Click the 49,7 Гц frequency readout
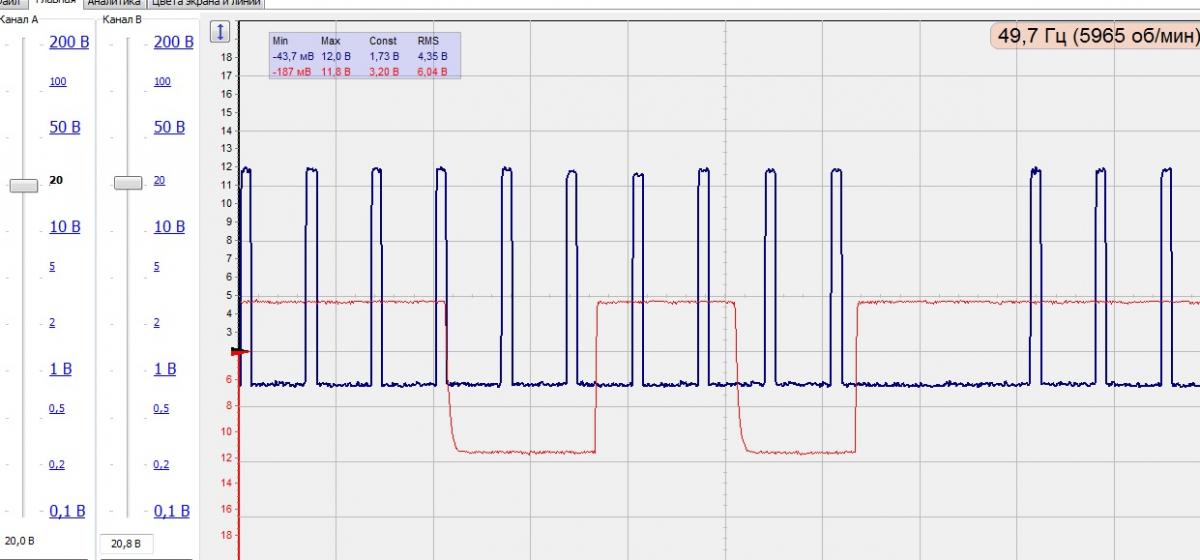Viewport: 1200px width, 560px height. click(x=1095, y=37)
